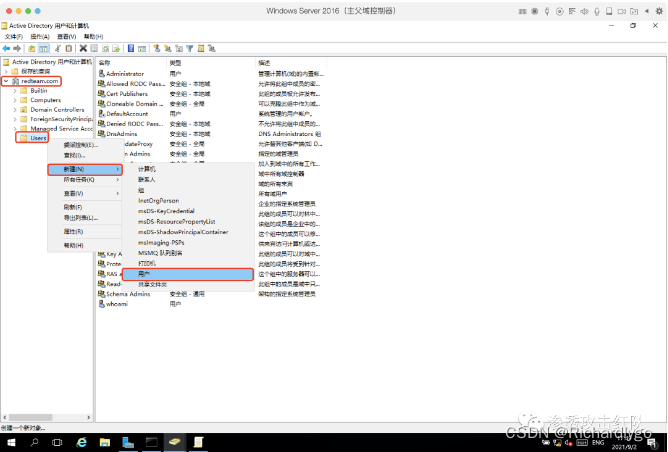The width and height of the screenshot is (668, 452).
Task: Open the Windows Start button
Action: tap(11, 443)
